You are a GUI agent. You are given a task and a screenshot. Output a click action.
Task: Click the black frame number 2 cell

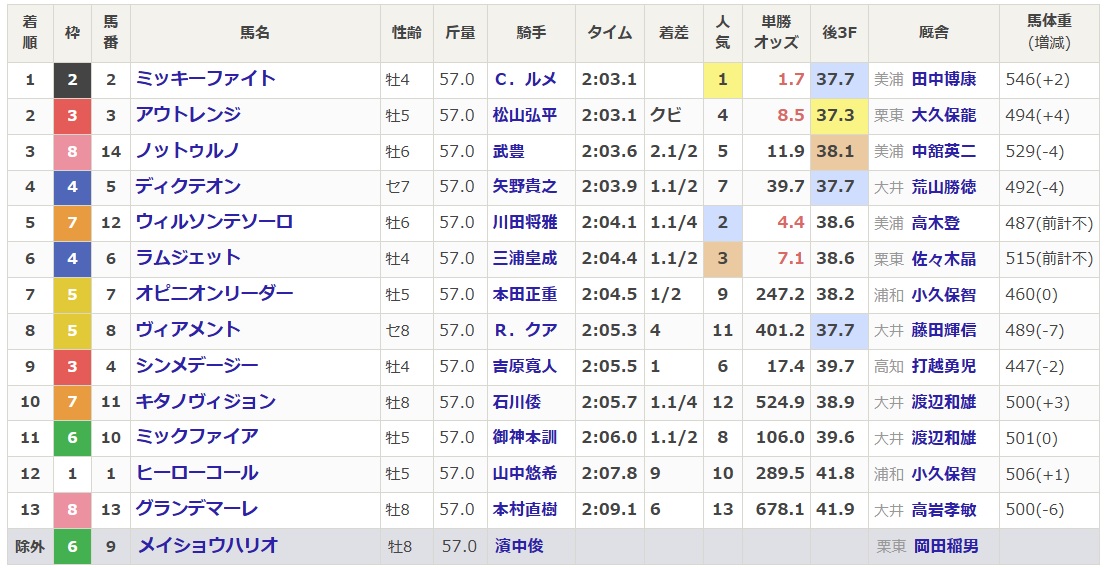(72, 80)
